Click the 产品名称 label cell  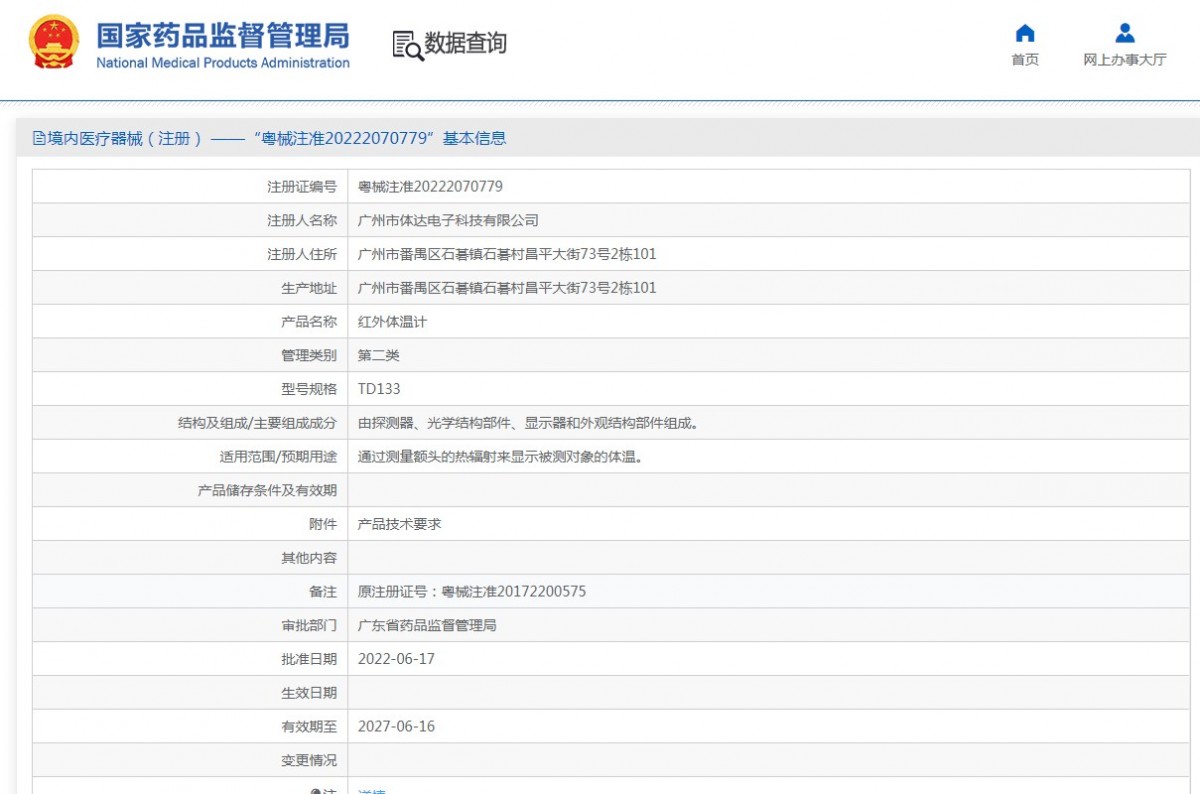pyautogui.click(x=190, y=322)
